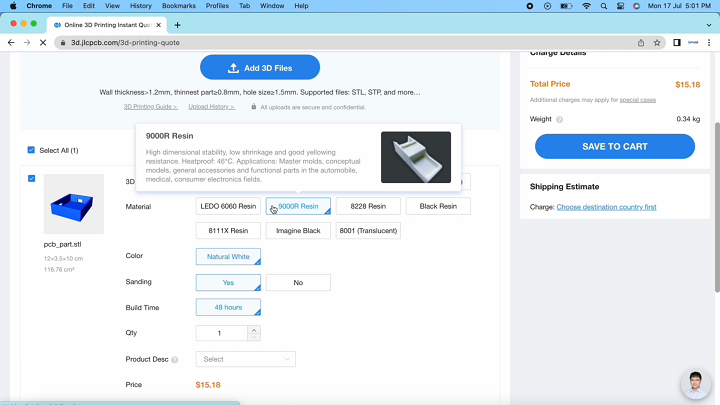Click the extension icon next to side panel
The image size is (720, 405).
(693, 43)
